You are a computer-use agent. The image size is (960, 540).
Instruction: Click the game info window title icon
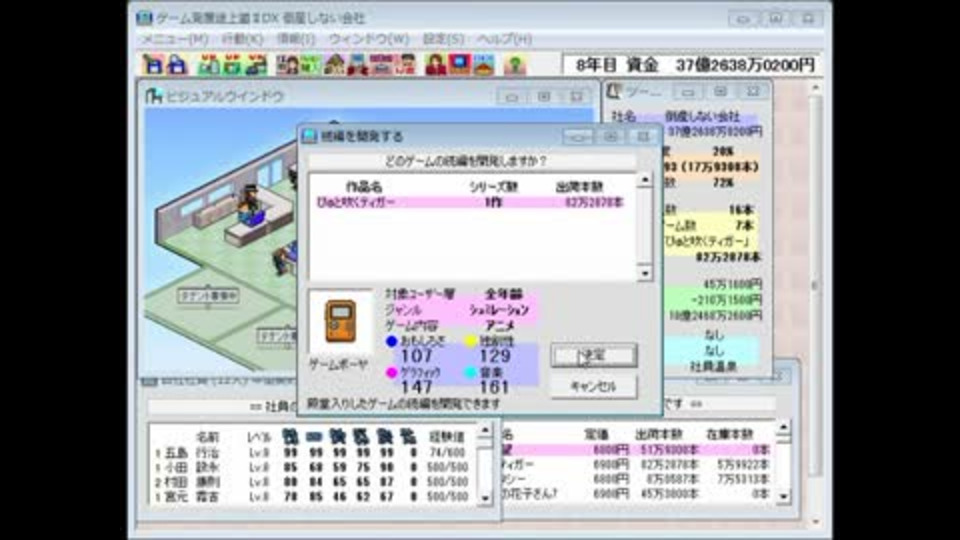click(x=614, y=92)
